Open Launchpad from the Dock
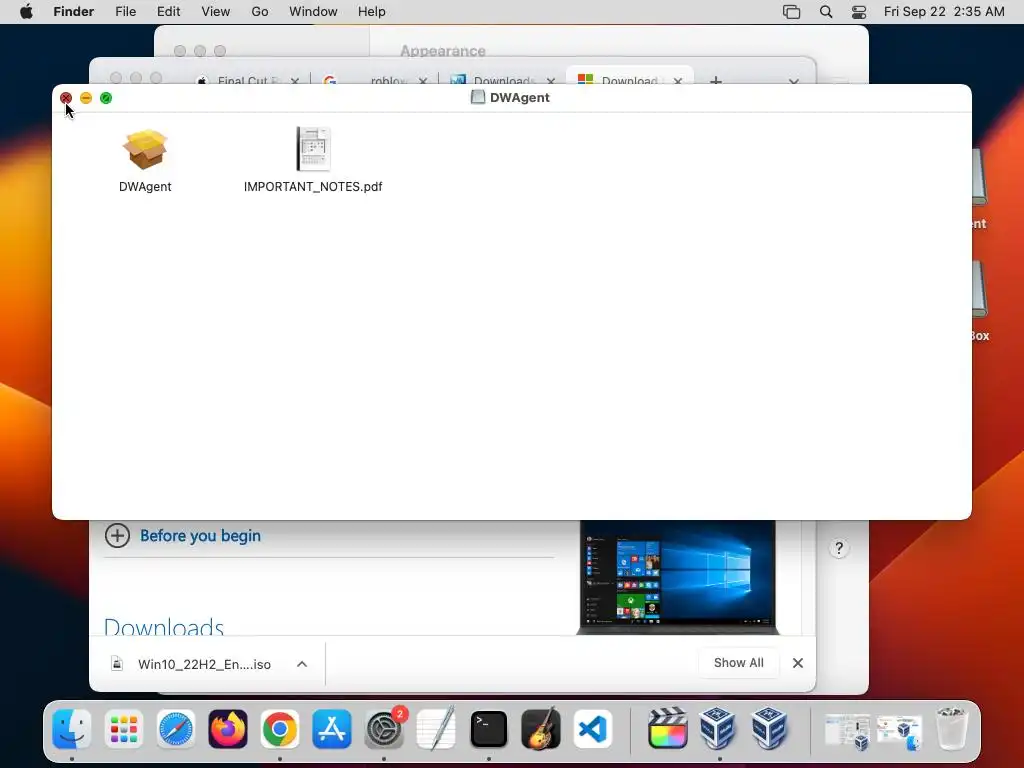The width and height of the screenshot is (1024, 768). (123, 729)
